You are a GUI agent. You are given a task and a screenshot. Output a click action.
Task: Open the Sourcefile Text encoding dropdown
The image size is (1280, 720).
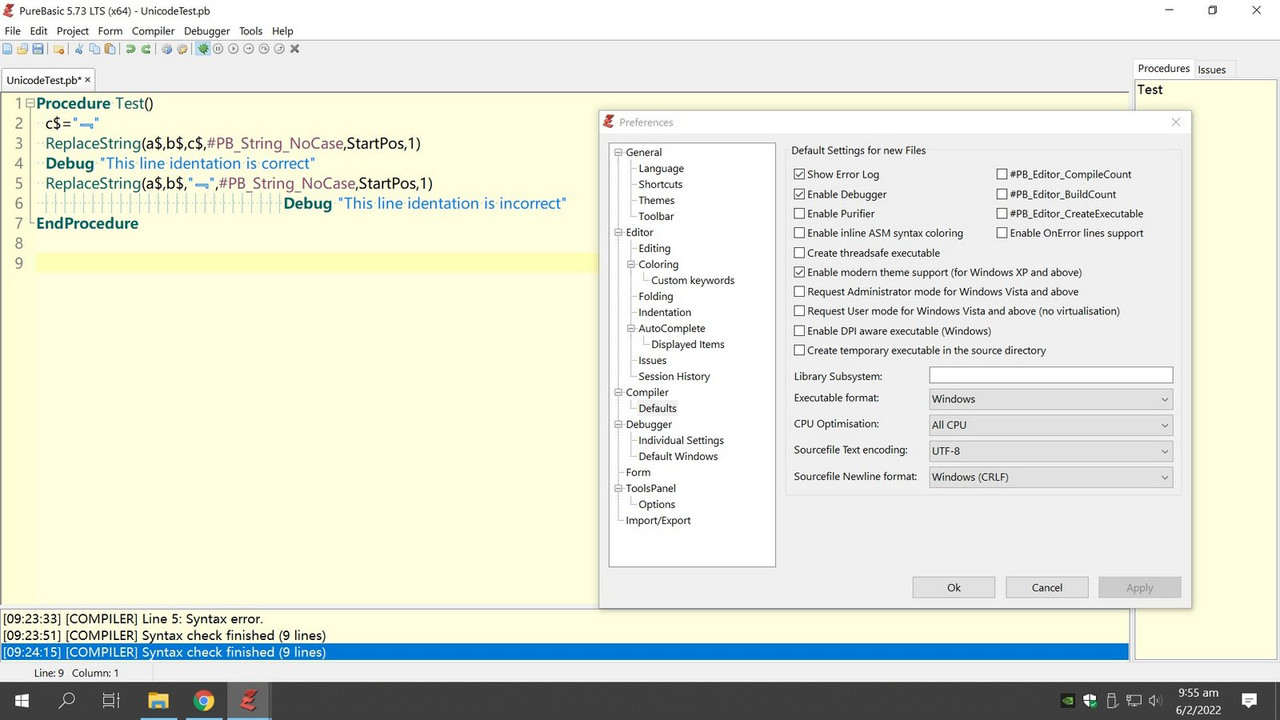pyautogui.click(x=1050, y=451)
